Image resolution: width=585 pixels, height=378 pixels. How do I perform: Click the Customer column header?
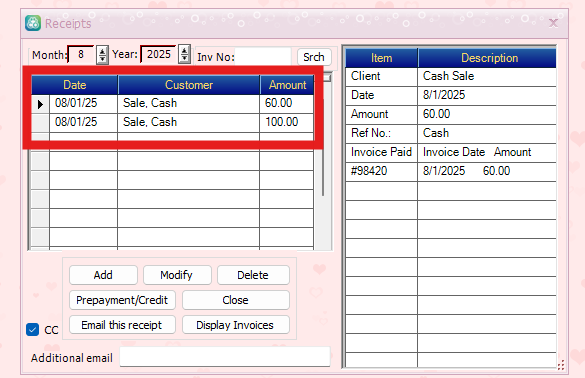[x=189, y=85]
